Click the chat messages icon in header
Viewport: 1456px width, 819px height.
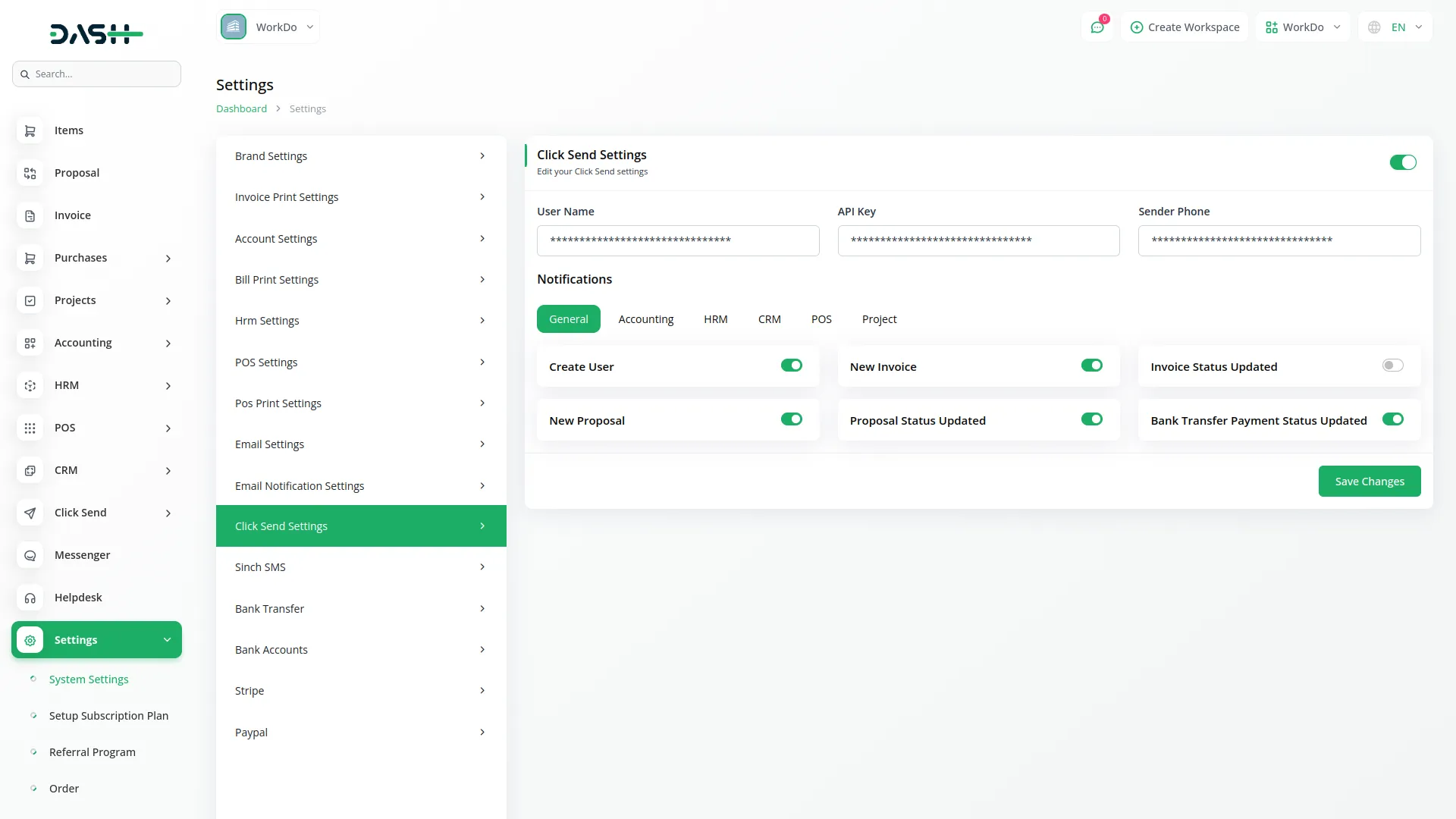tap(1097, 27)
